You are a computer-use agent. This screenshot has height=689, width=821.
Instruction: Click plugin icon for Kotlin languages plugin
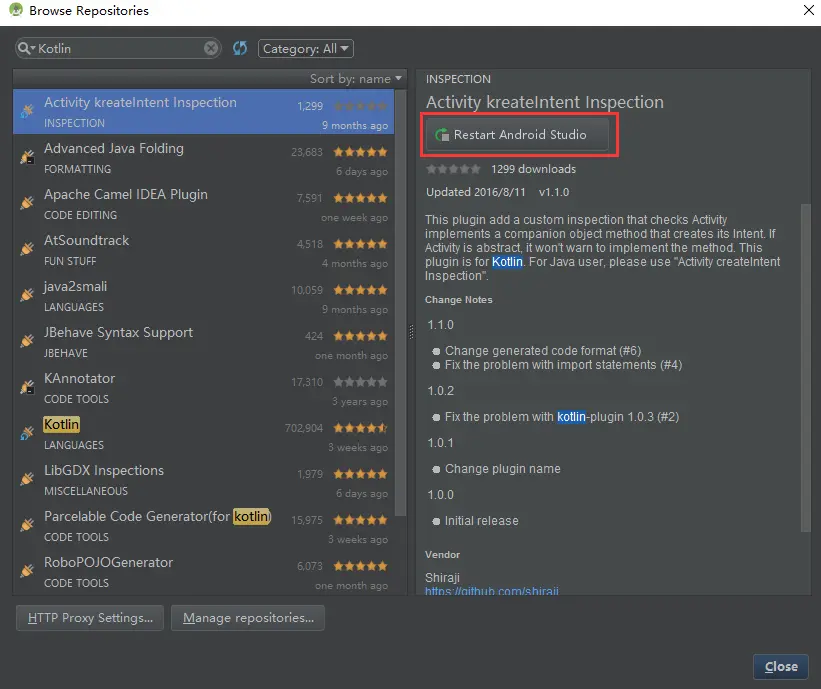[x=27, y=432]
